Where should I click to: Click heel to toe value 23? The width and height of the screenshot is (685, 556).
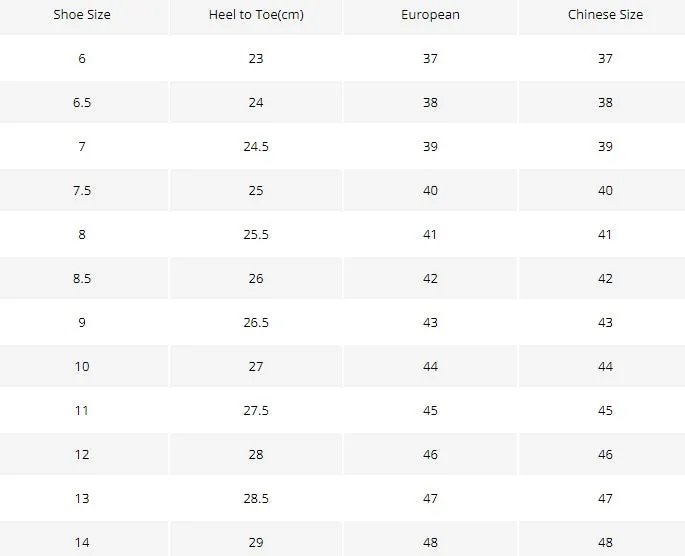256,59
